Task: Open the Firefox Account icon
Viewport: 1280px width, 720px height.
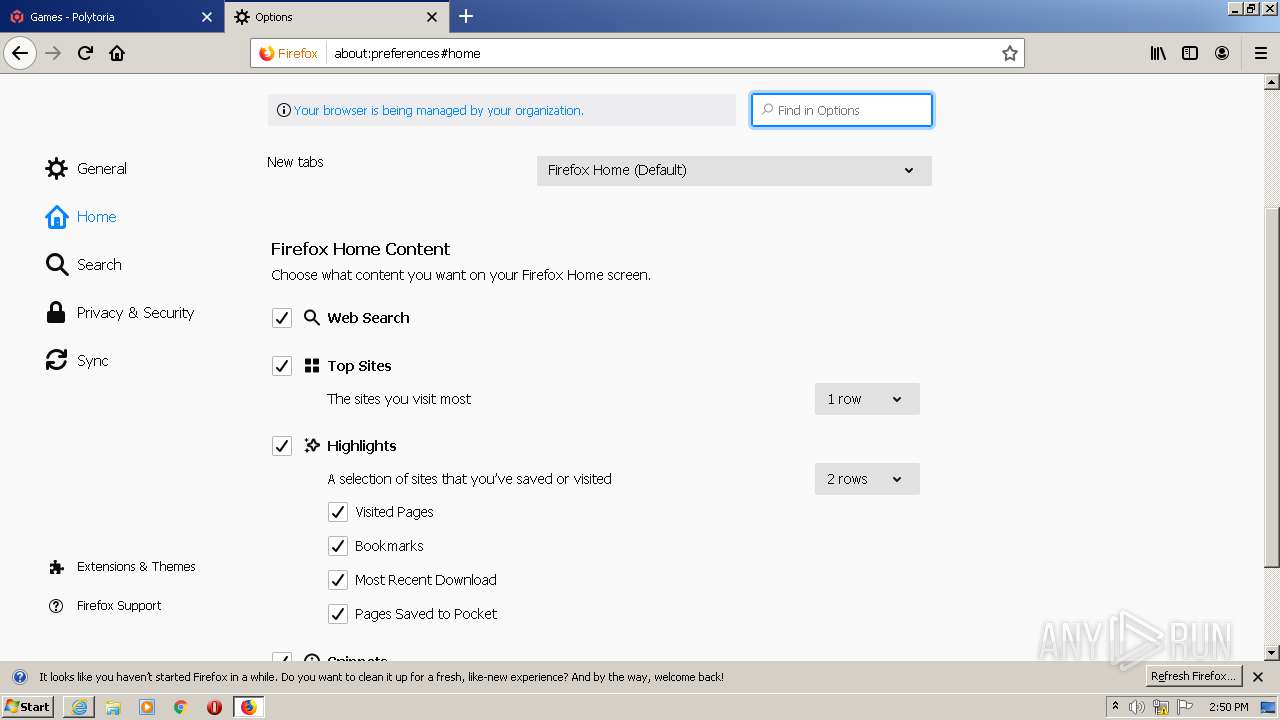Action: coord(1222,53)
